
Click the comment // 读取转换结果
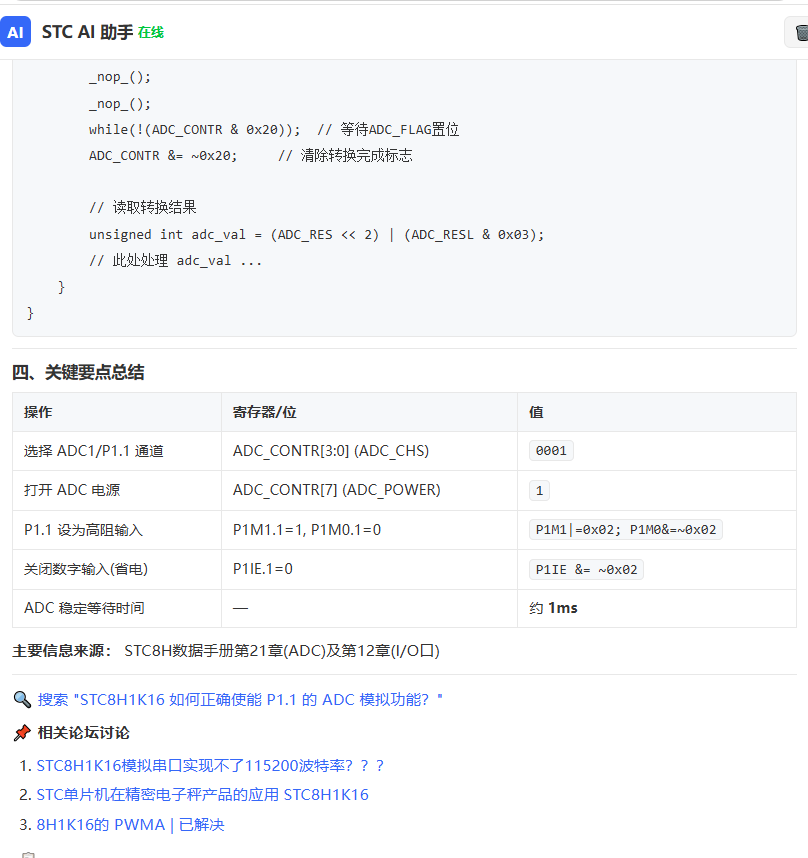tap(143, 207)
